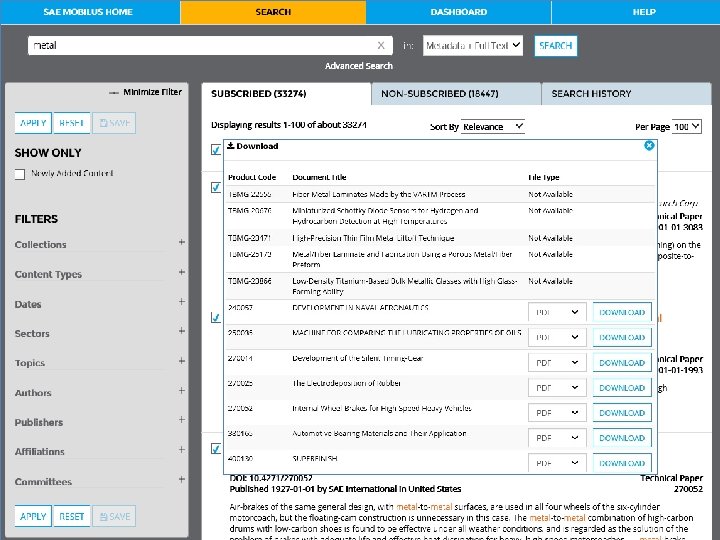Click the Product Code column header
720x540 pixels.
(x=252, y=177)
